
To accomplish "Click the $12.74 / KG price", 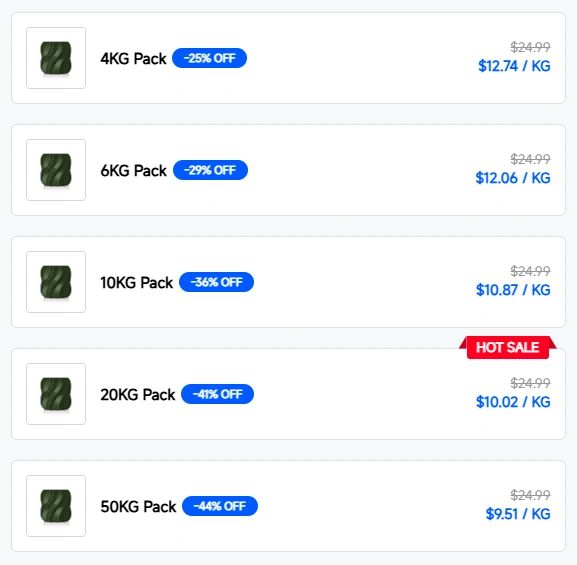I will (x=514, y=66).
